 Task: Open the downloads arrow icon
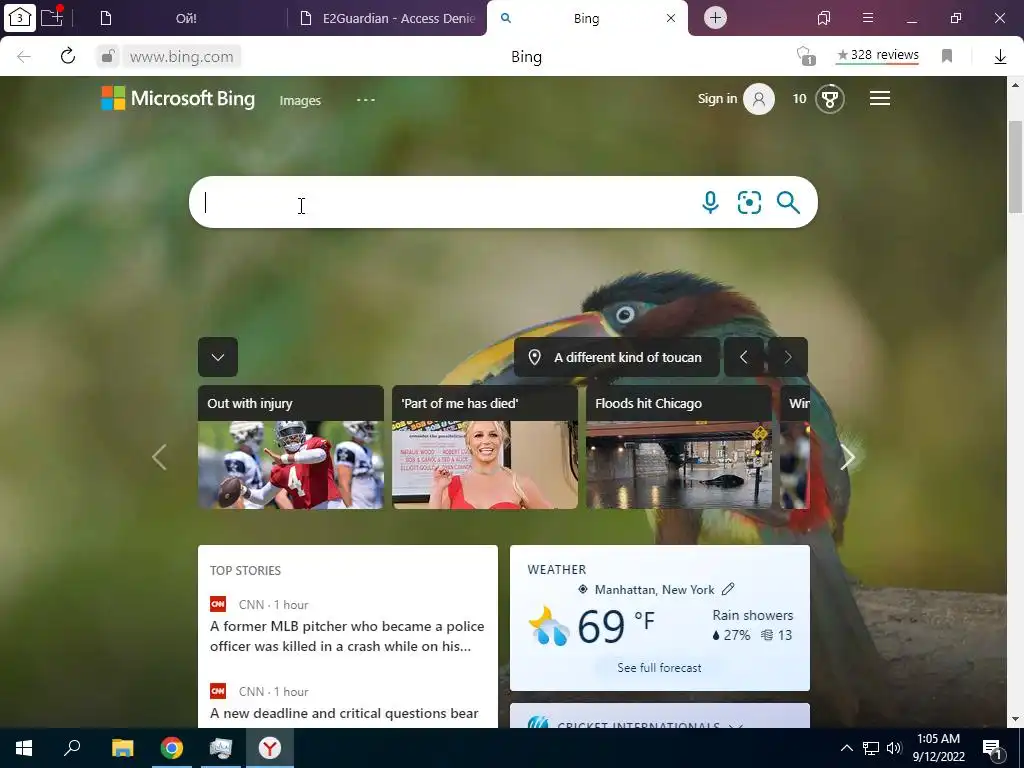click(x=1000, y=57)
